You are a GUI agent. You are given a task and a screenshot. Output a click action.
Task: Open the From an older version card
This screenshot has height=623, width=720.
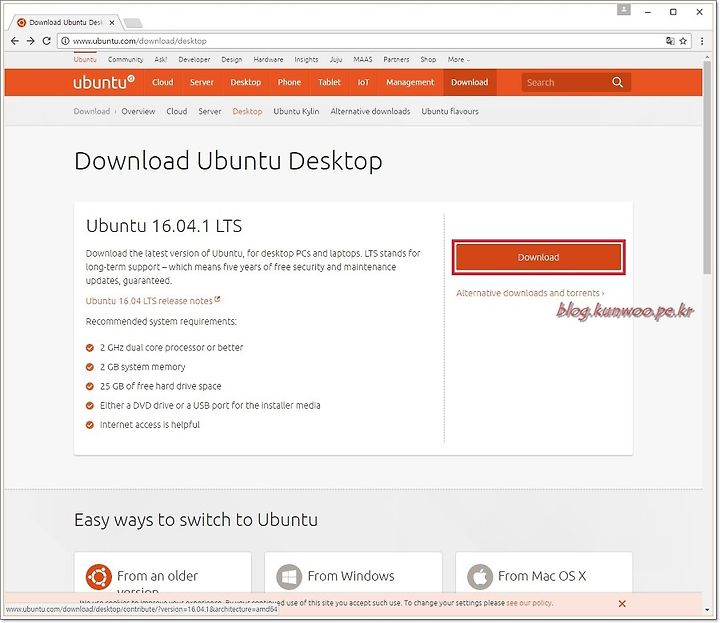[163, 572]
